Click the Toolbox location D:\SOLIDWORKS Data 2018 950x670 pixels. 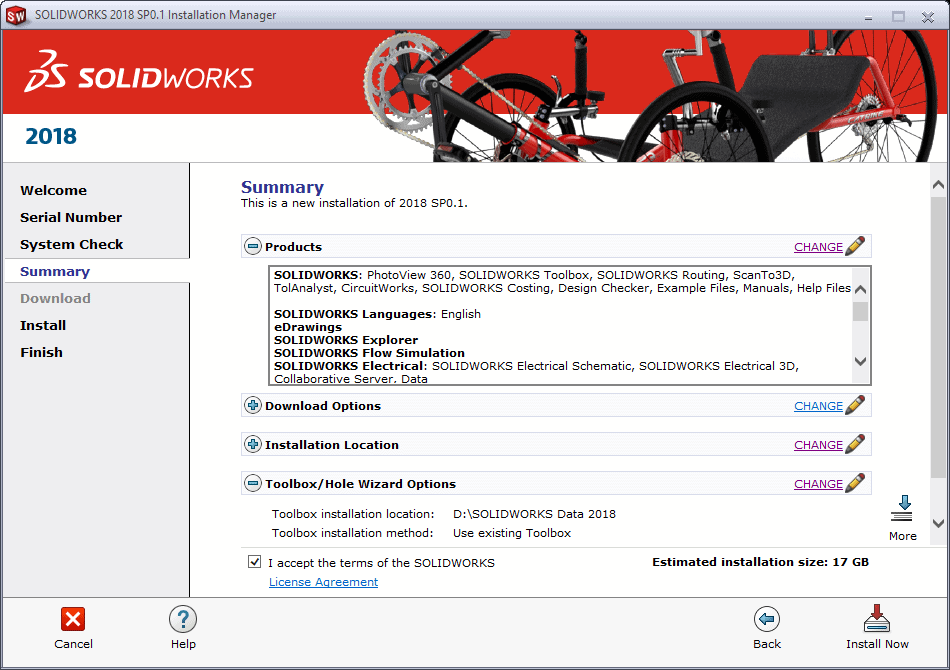[534, 514]
